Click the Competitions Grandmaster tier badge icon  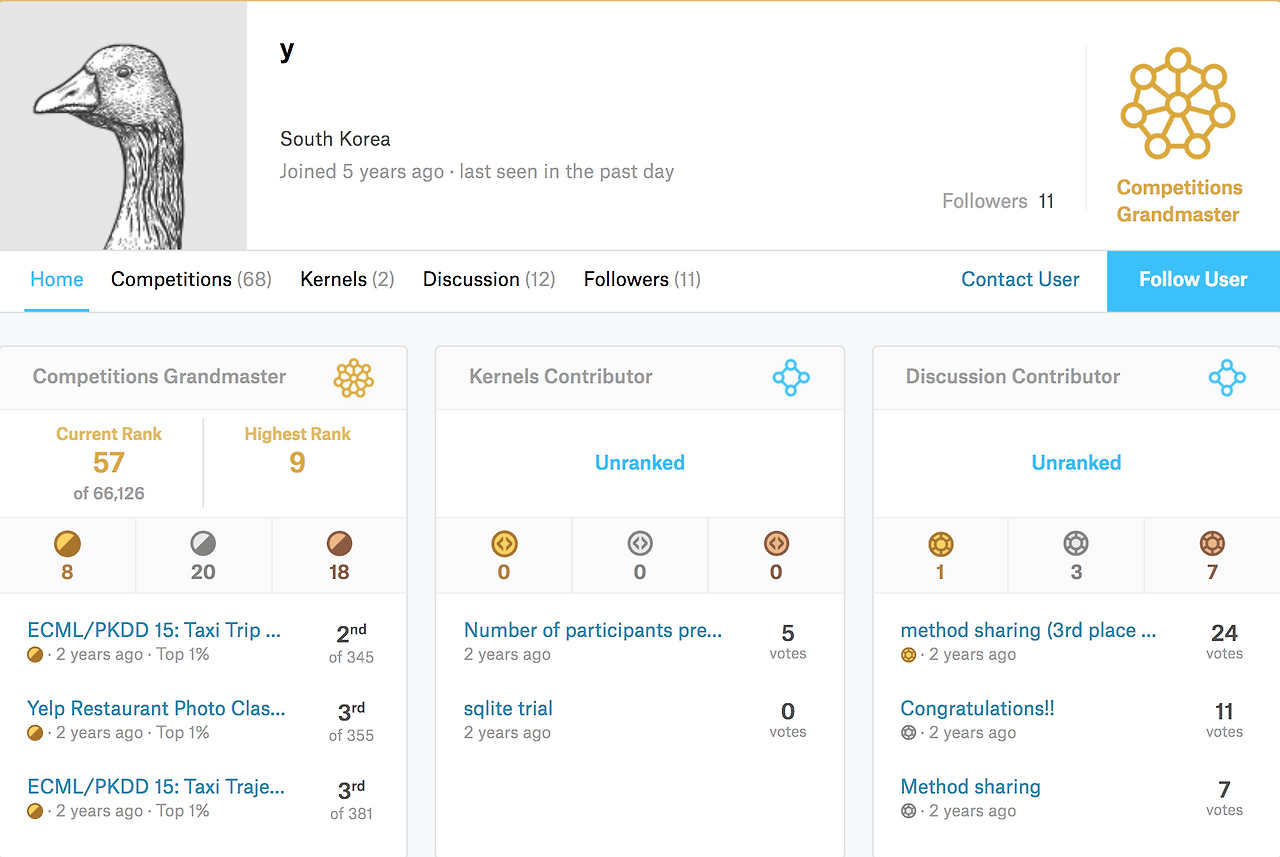pos(353,377)
